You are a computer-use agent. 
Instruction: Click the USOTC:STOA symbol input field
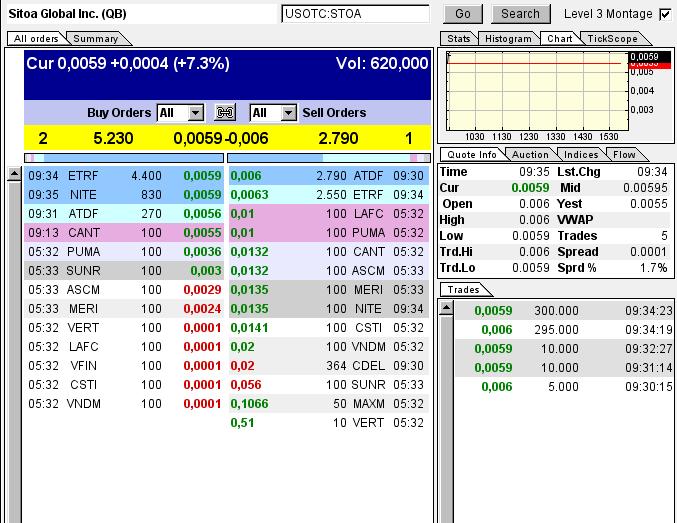coord(355,14)
